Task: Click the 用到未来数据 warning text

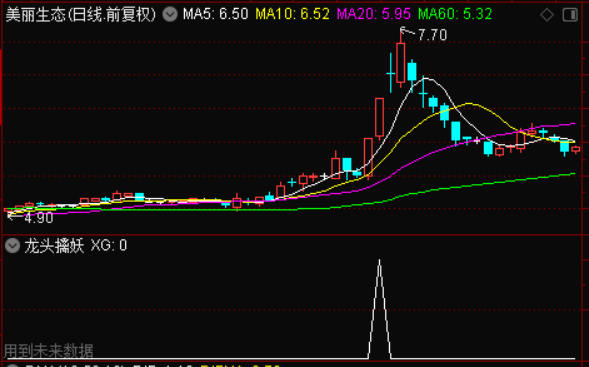Action: pos(49,350)
